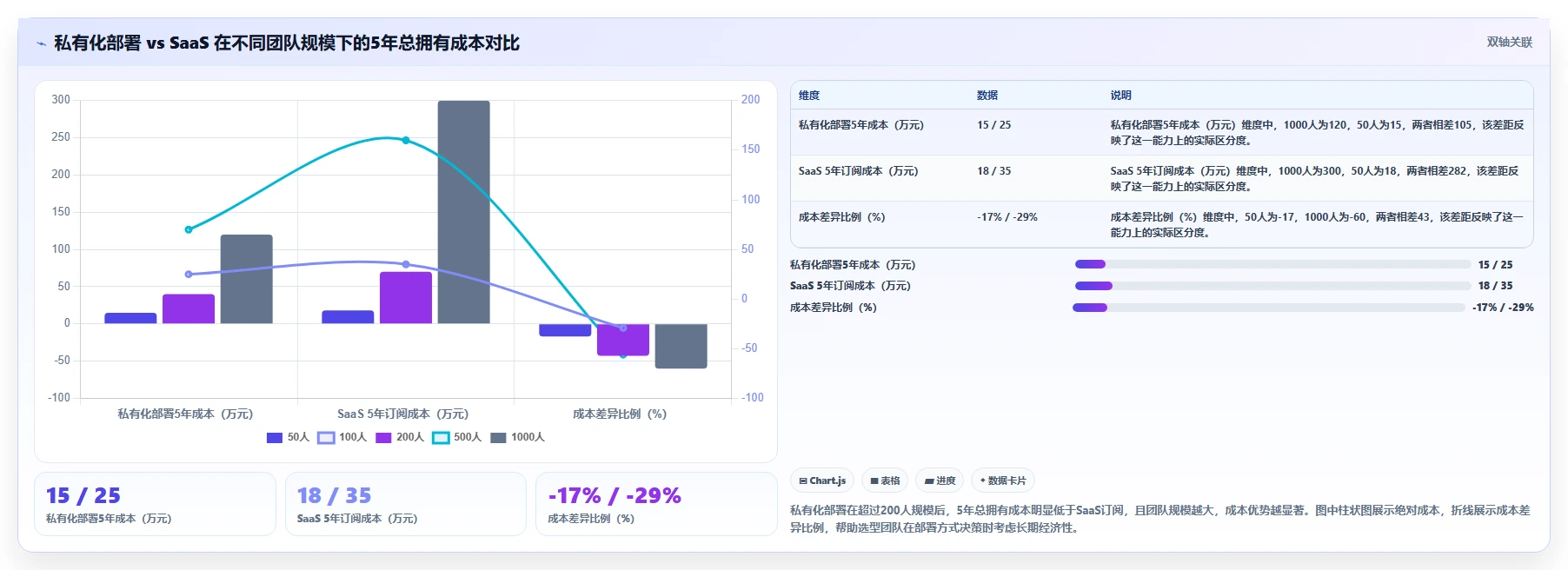Click the 进度 tag

[940, 481]
